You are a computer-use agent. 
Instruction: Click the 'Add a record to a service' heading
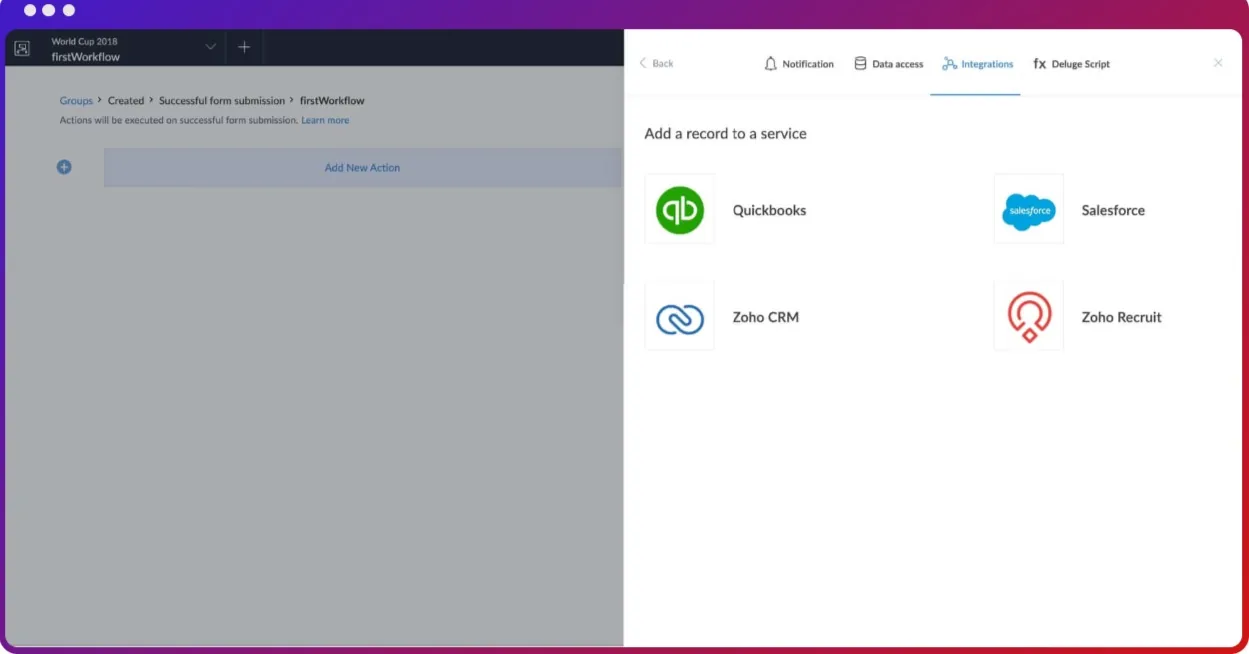click(725, 133)
